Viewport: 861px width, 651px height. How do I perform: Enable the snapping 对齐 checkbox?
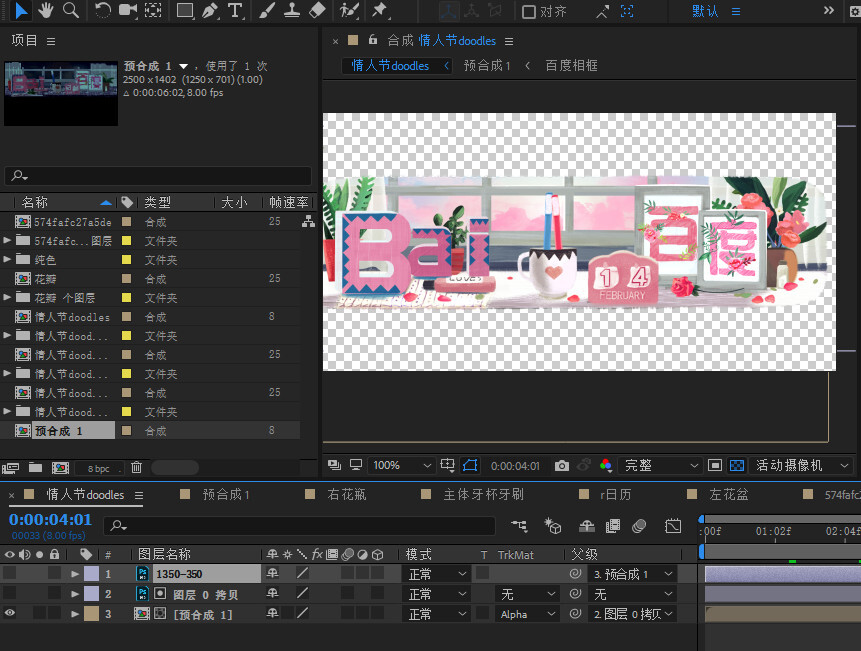[x=528, y=12]
